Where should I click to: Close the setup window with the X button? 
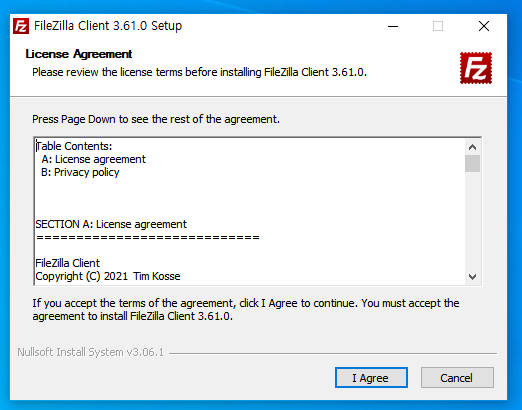coord(484,26)
